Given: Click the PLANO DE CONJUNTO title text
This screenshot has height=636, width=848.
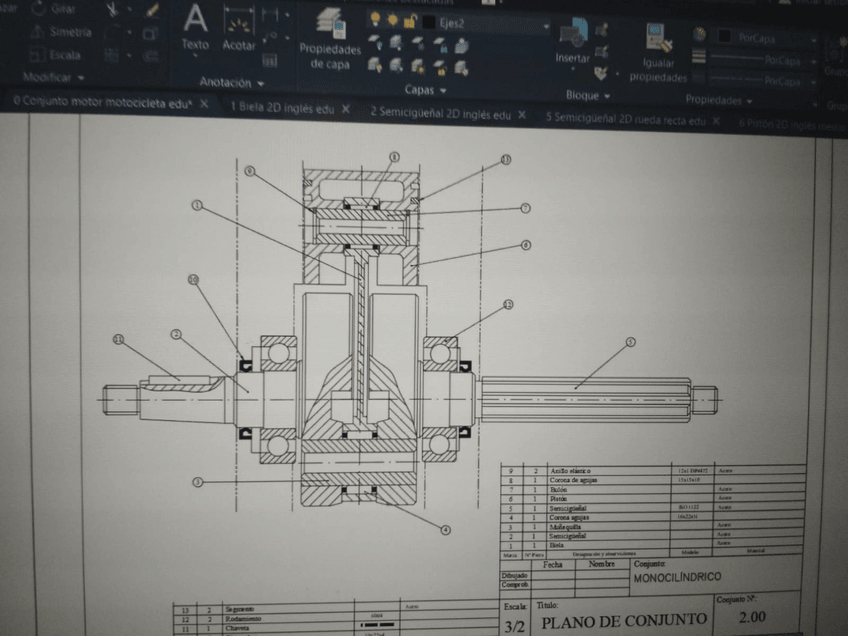Looking at the screenshot, I should 621,620.
